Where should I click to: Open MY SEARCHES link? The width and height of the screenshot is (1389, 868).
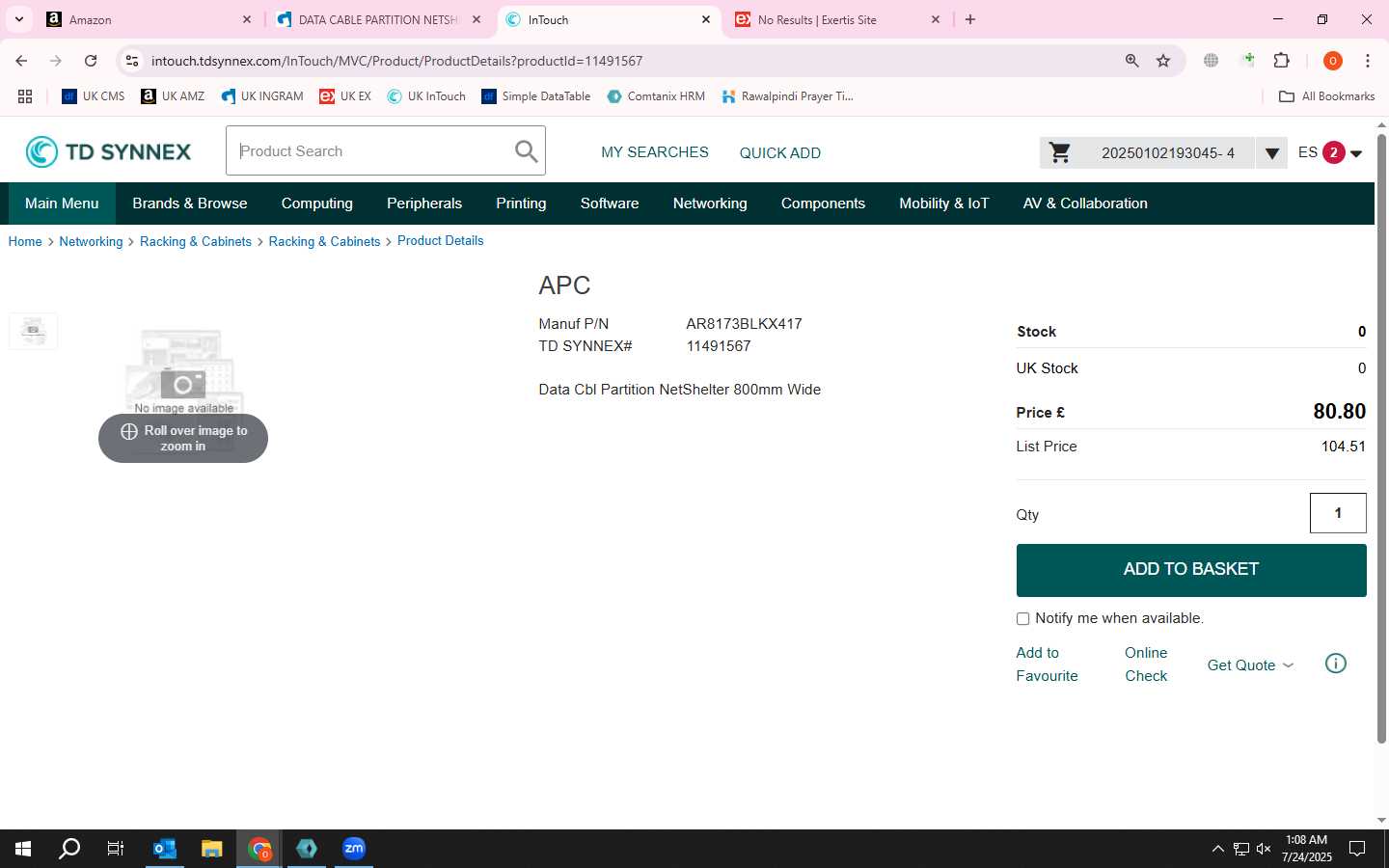click(x=655, y=152)
